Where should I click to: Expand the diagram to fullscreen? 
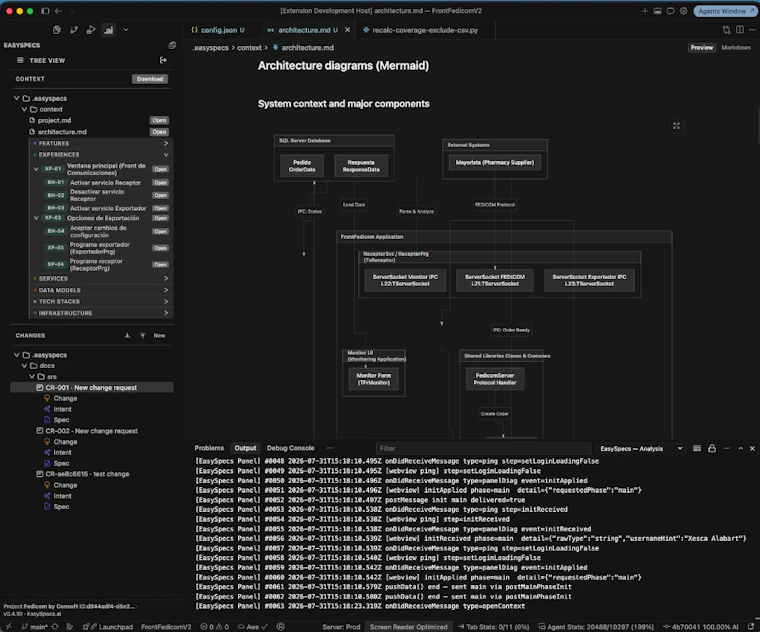(676, 126)
